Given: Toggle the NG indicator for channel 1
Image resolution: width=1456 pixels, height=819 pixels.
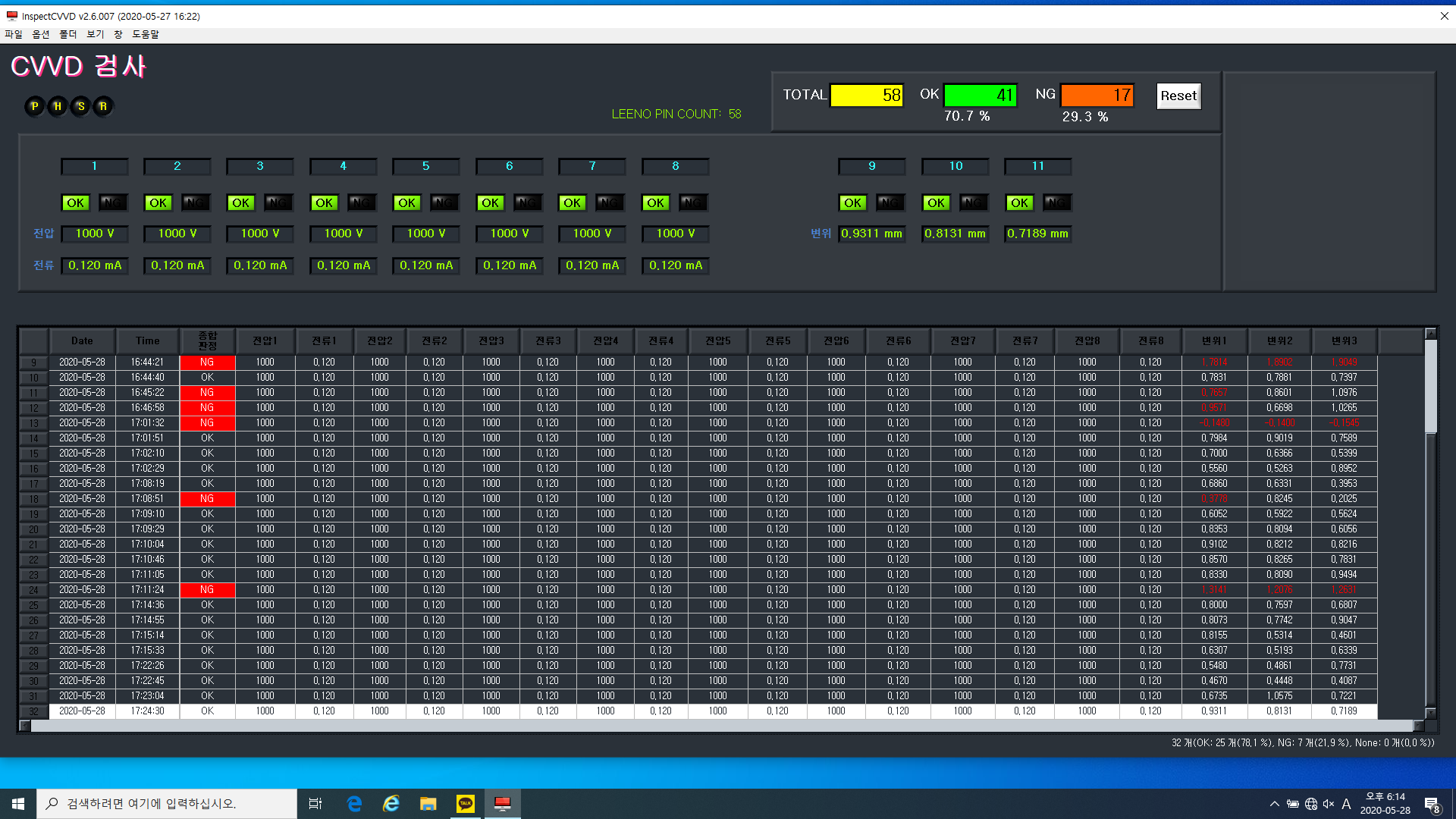Looking at the screenshot, I should coord(112,203).
